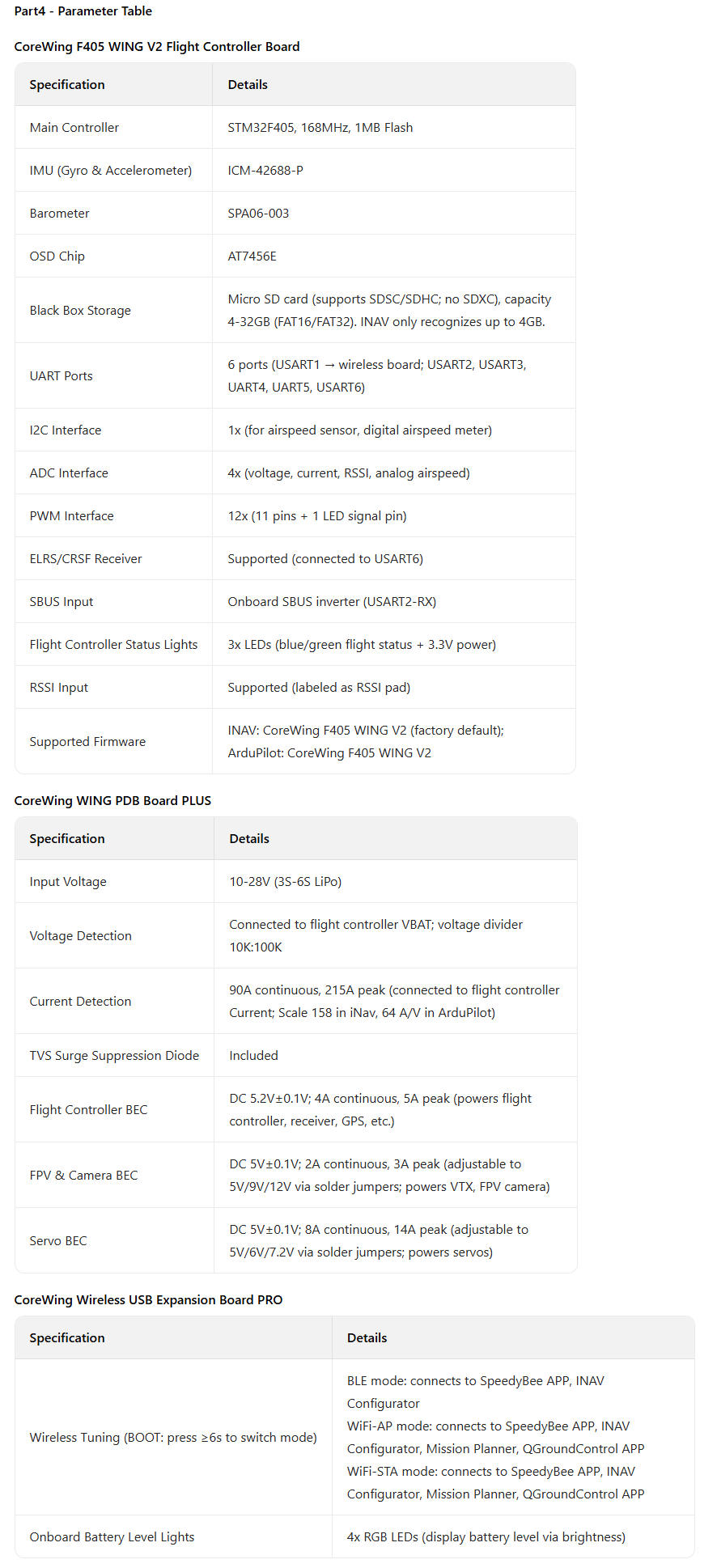Click the CoreWing F405 WING V2 Flight Controller Board title
Screen dimensions: 717x1568
pos(157,47)
